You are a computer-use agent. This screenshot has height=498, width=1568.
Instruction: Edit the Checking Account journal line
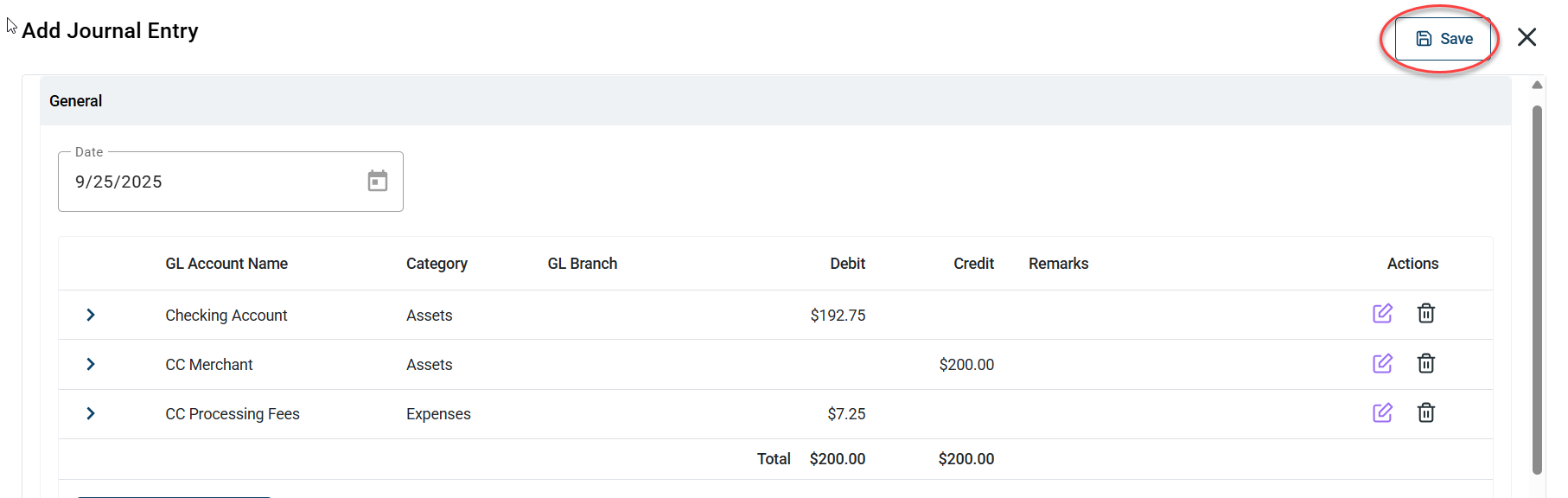(1383, 314)
